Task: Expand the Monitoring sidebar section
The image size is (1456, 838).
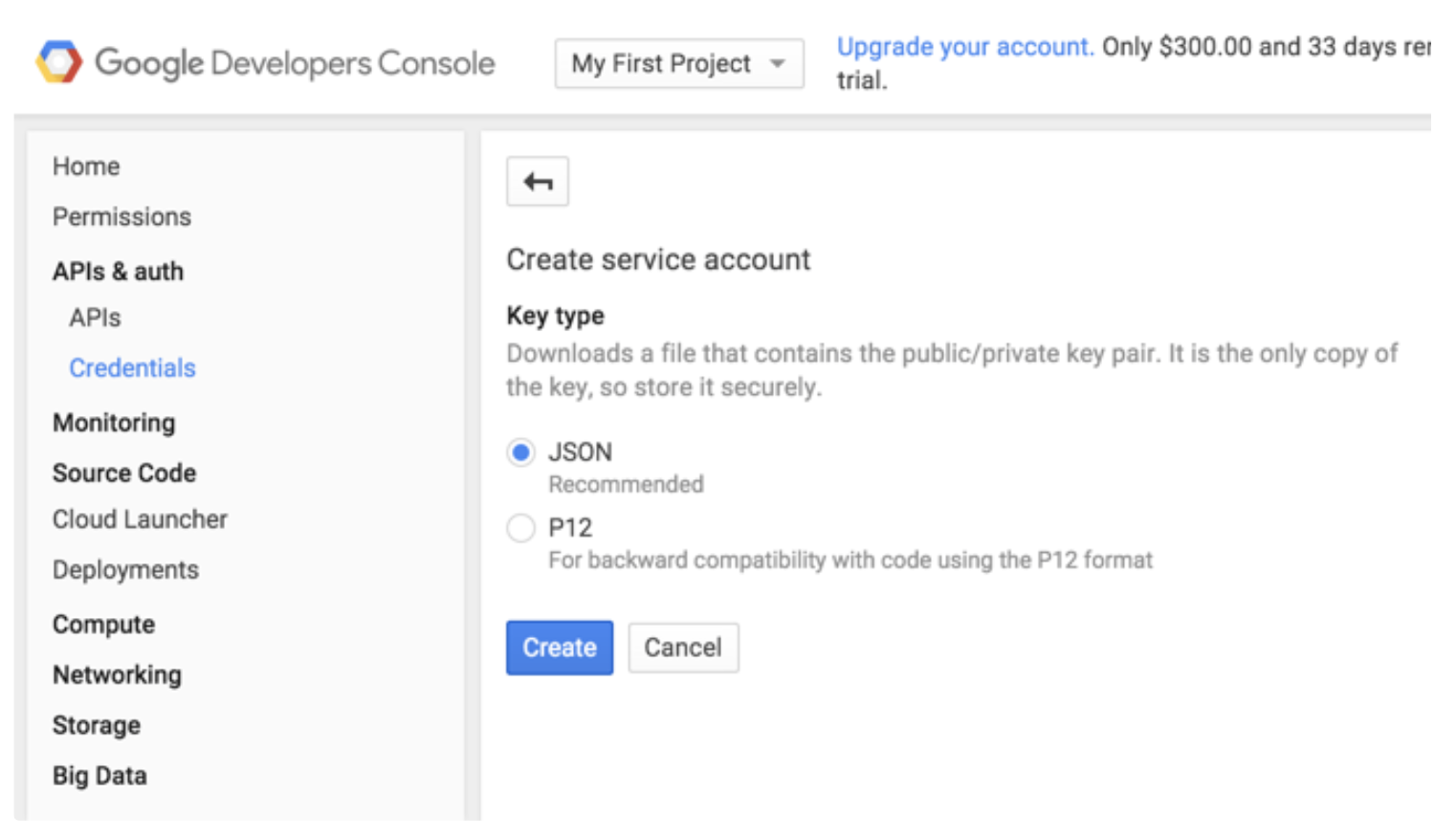Action: 114,423
